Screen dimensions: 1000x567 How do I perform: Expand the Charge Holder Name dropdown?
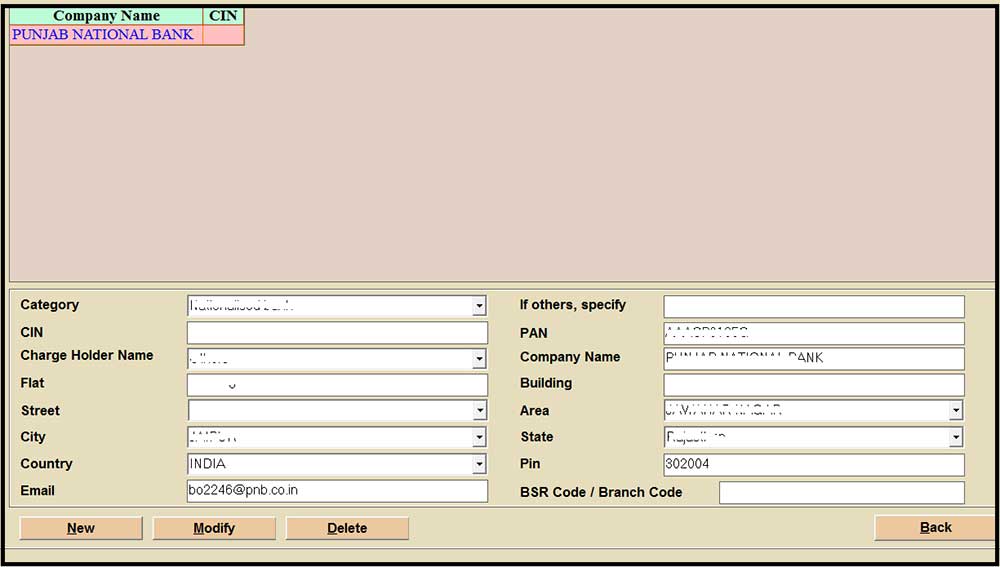point(479,359)
